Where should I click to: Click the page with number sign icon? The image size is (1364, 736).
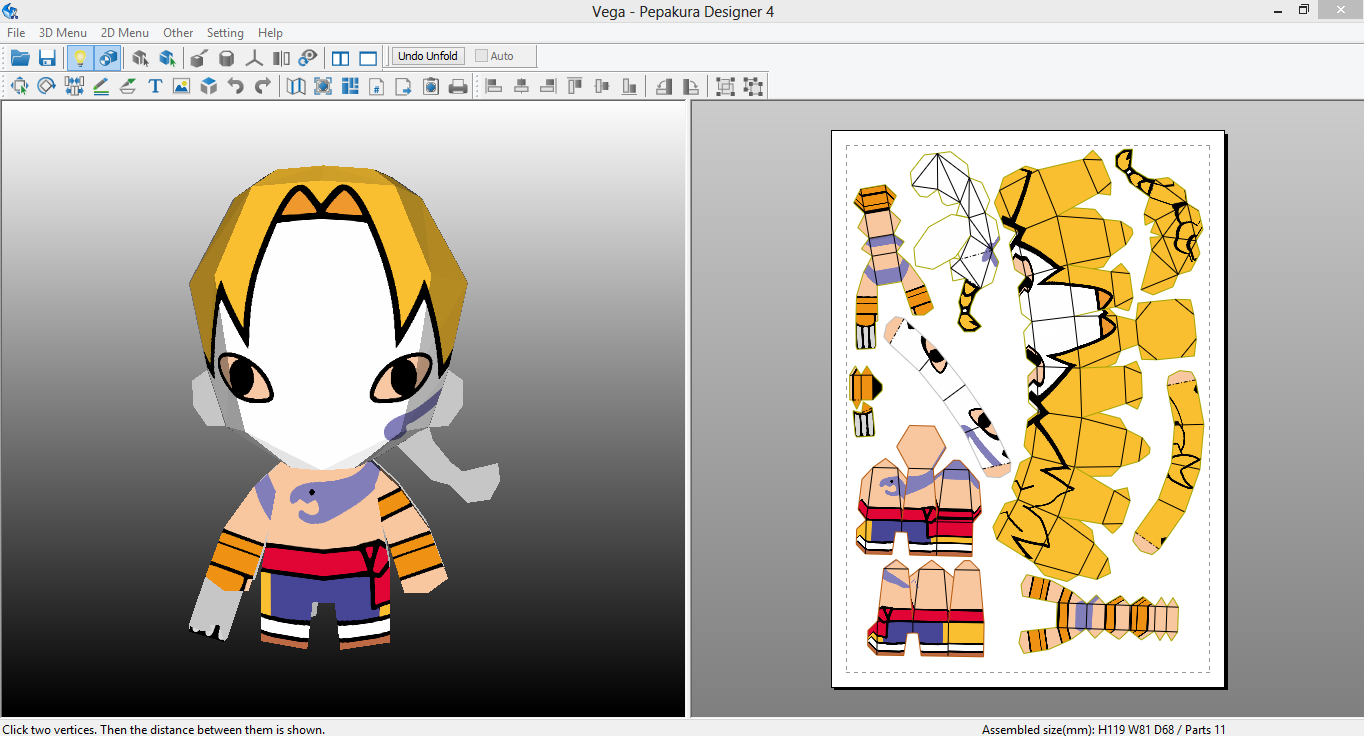[377, 86]
